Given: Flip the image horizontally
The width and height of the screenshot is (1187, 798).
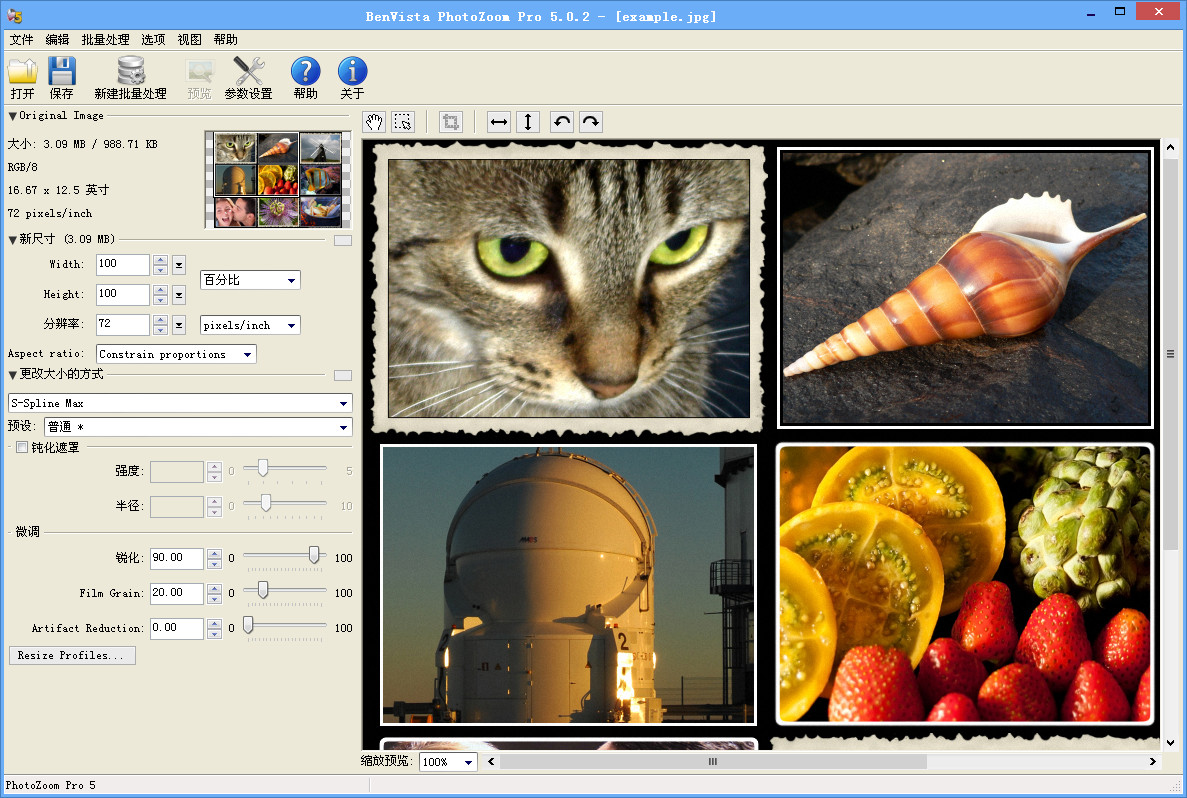Looking at the screenshot, I should [x=499, y=122].
